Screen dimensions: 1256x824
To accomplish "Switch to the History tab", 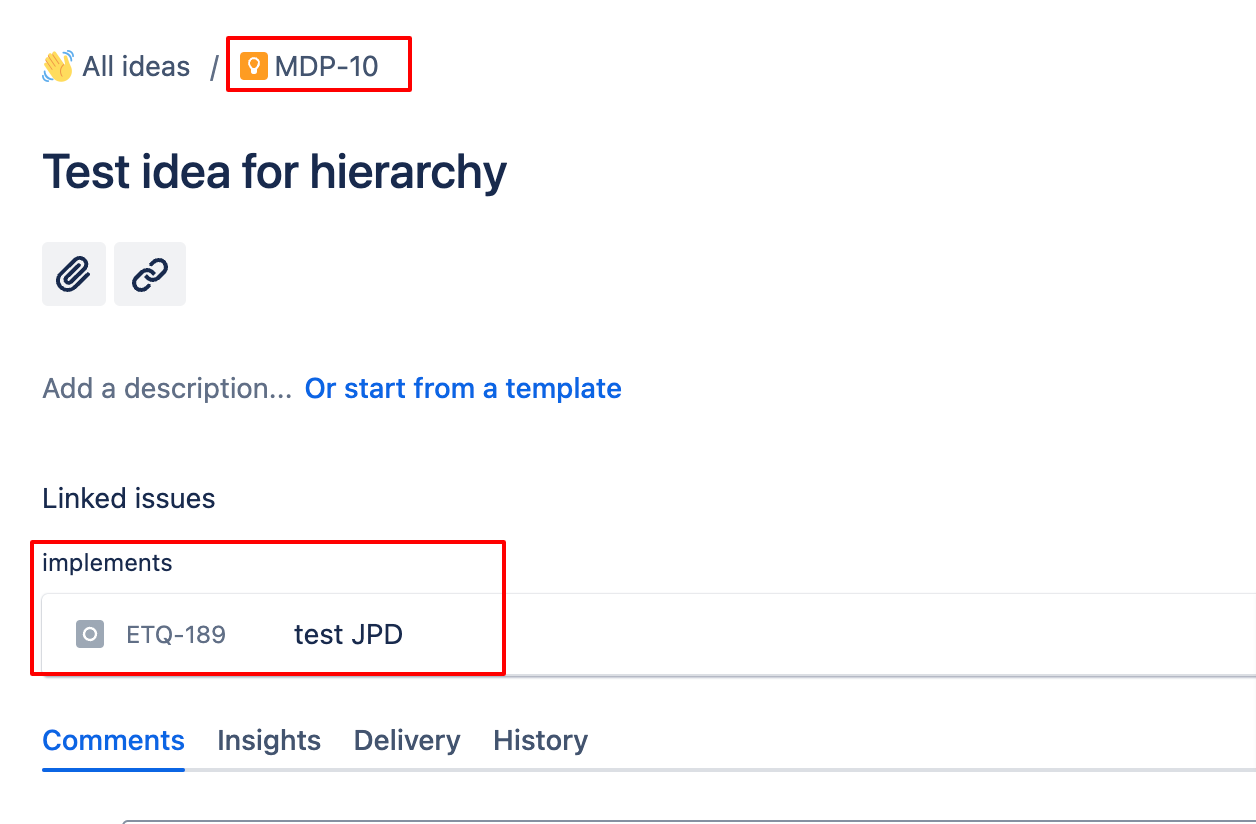I will click(x=540, y=740).
